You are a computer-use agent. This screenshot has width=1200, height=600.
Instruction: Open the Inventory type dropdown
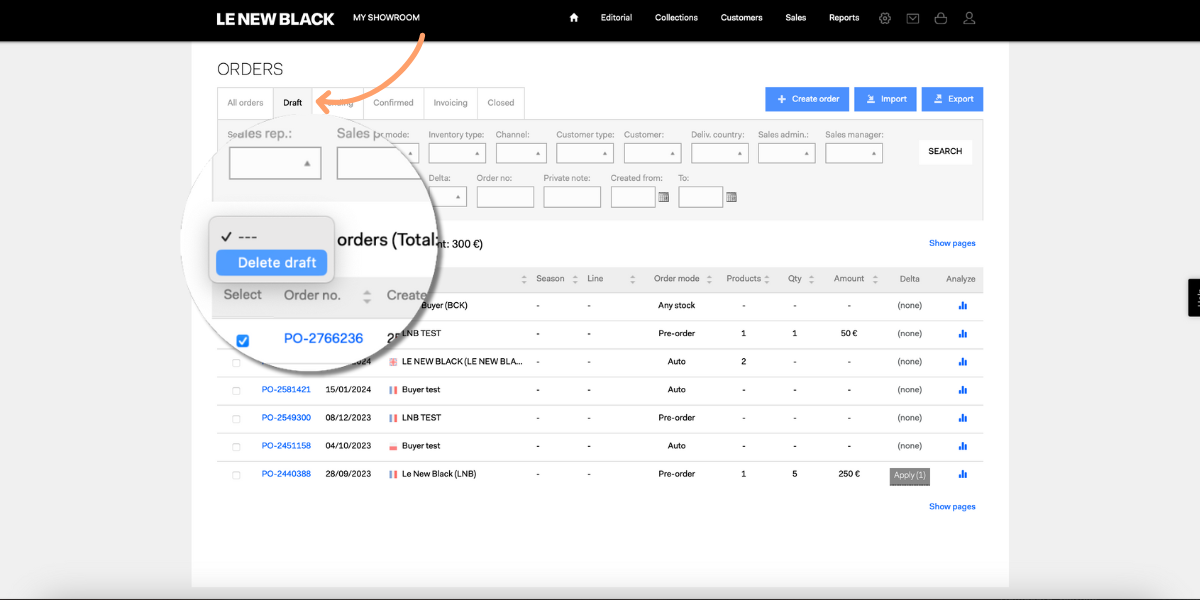457,153
